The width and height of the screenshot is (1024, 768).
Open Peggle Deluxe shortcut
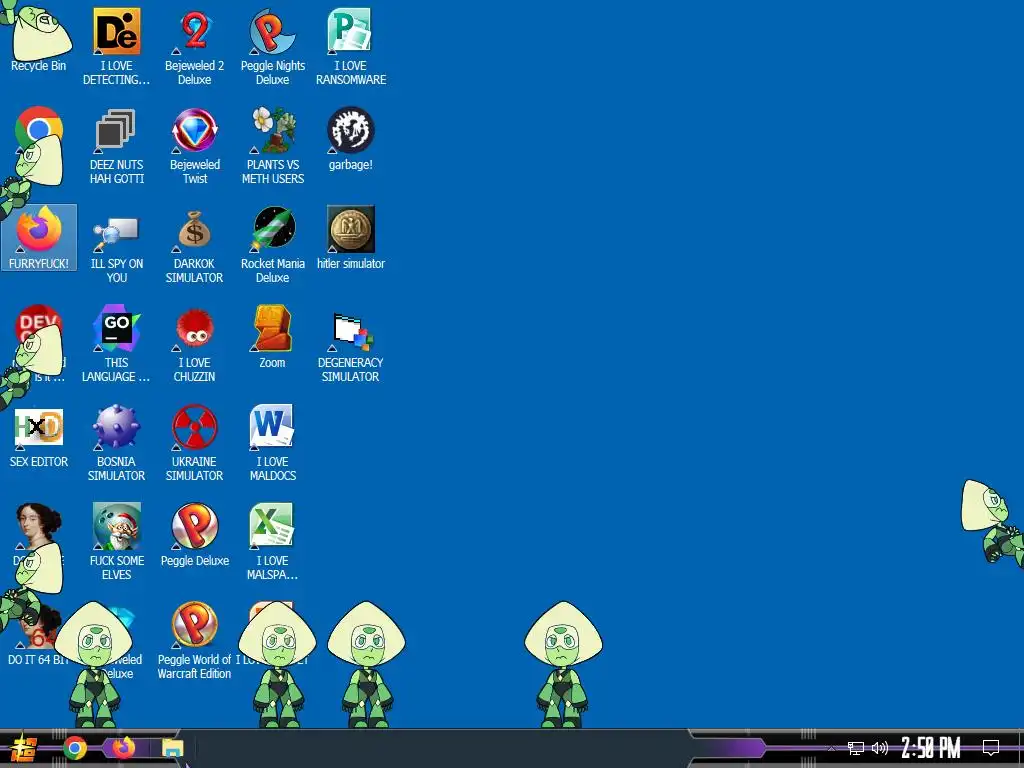[x=195, y=536]
